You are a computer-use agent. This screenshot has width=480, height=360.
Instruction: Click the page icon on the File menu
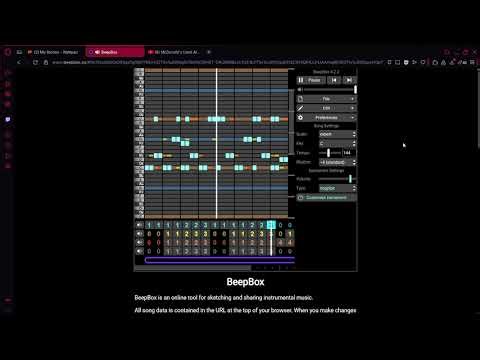tap(300, 99)
